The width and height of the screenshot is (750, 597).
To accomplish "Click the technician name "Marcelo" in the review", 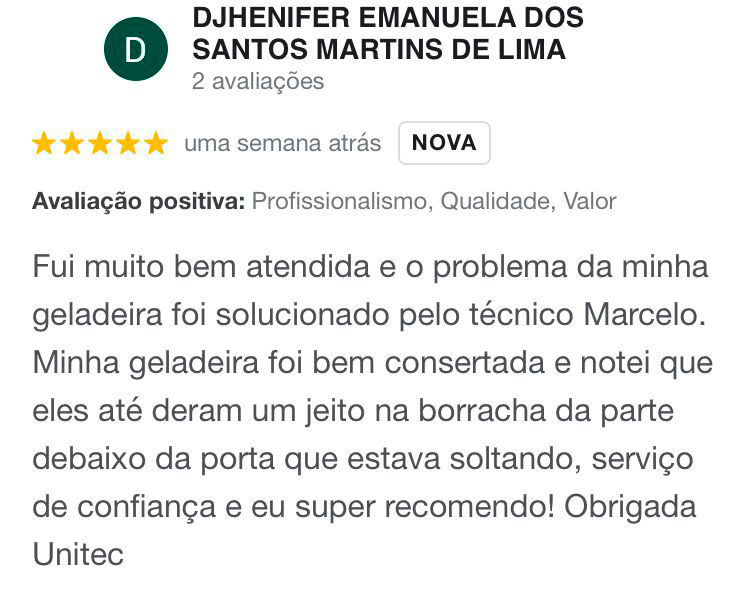I will (640, 314).
